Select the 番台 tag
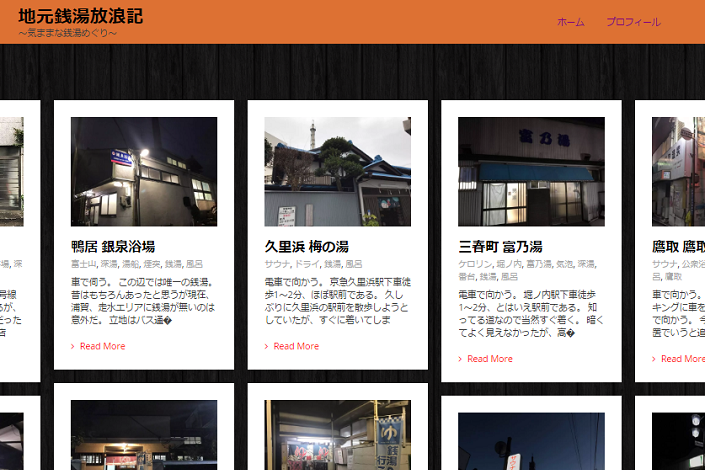Image resolution: width=705 pixels, height=470 pixels. pyautogui.click(x=467, y=276)
